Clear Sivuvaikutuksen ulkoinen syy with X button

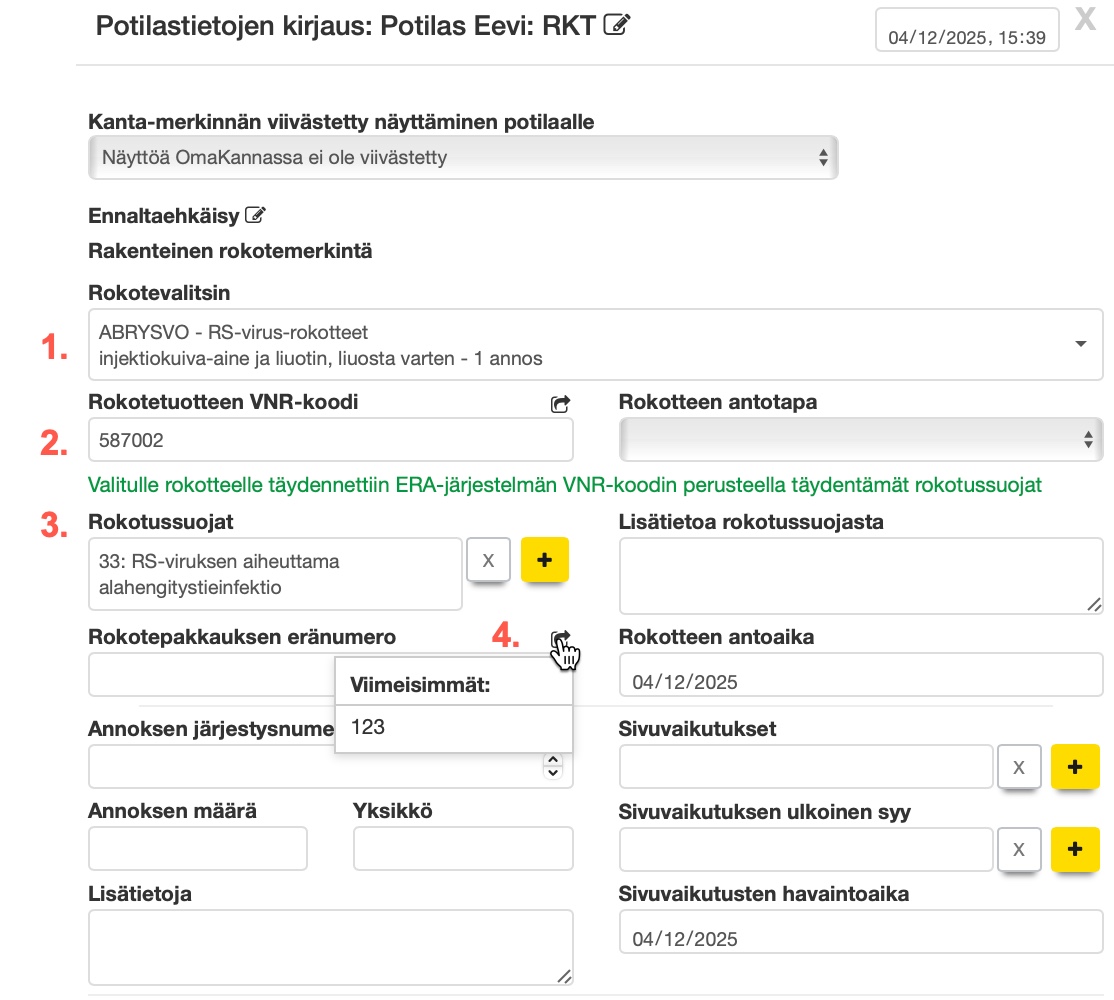[x=1019, y=849]
